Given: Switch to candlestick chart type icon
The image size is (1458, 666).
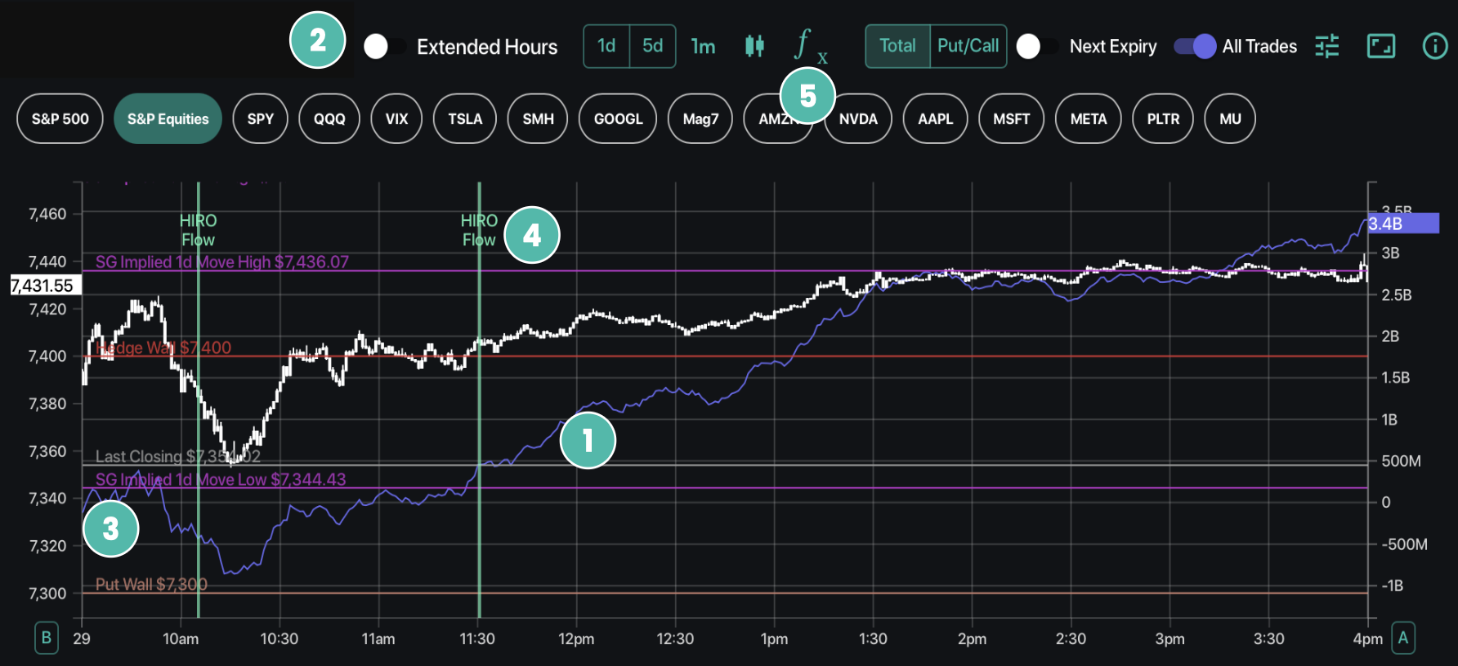Looking at the screenshot, I should 755,46.
